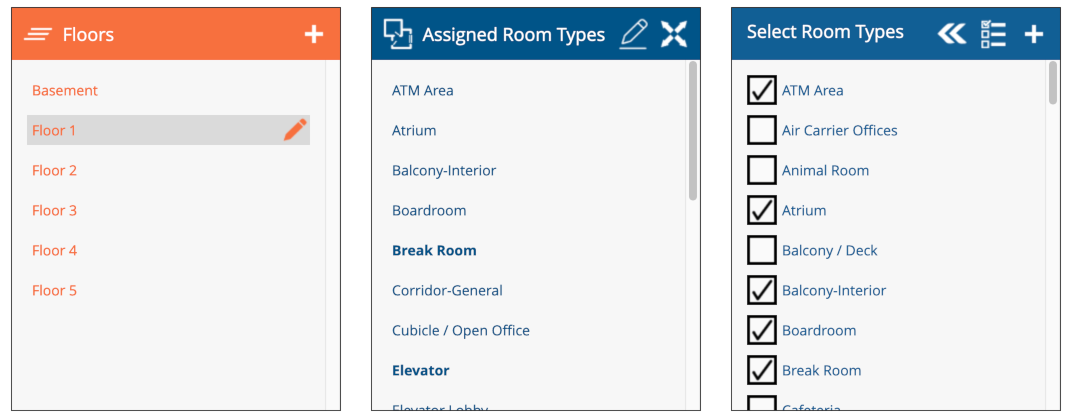Click the Assigned Room Types layers icon

point(398,34)
